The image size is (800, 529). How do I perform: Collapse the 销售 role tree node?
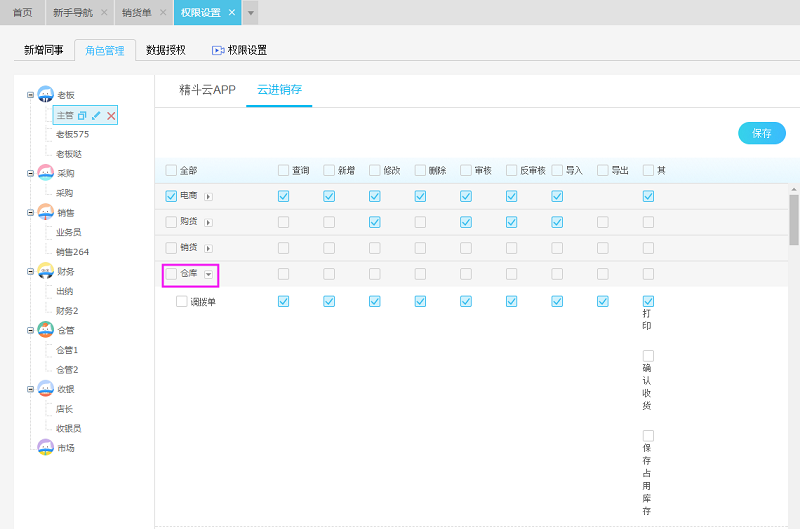31,213
